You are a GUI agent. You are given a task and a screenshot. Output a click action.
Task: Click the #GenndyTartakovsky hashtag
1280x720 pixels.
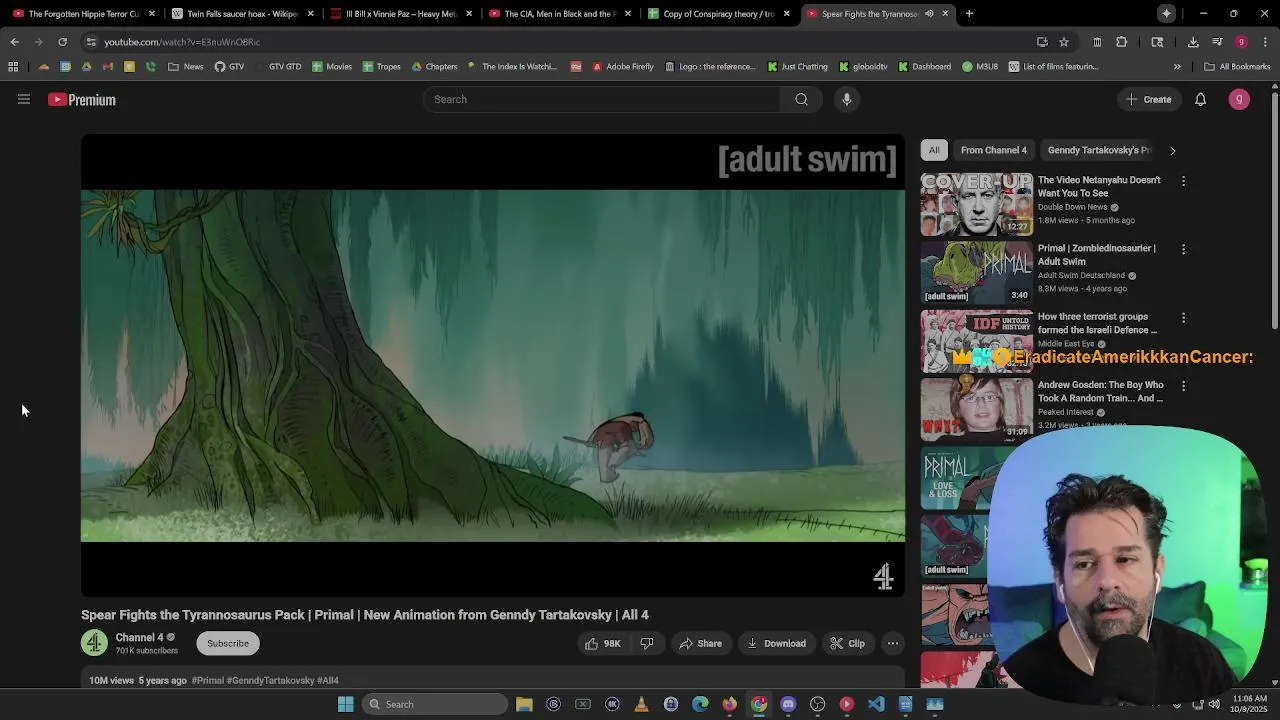pyautogui.click(x=271, y=680)
